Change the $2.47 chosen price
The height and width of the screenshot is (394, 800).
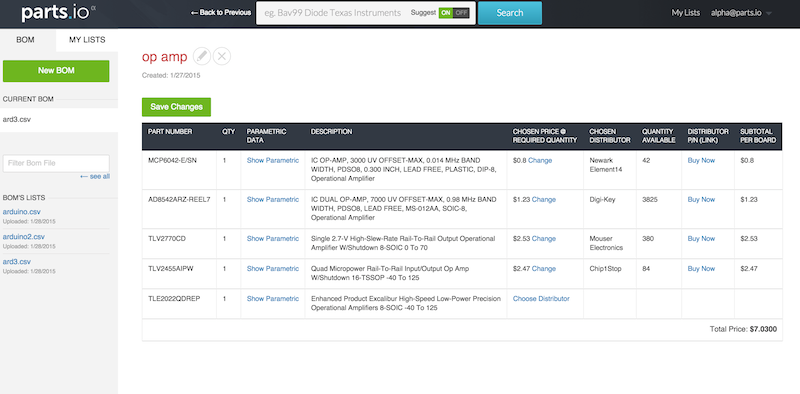click(x=544, y=268)
